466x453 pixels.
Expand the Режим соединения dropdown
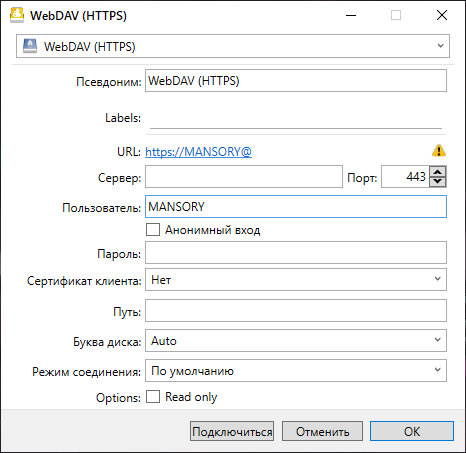296,370
